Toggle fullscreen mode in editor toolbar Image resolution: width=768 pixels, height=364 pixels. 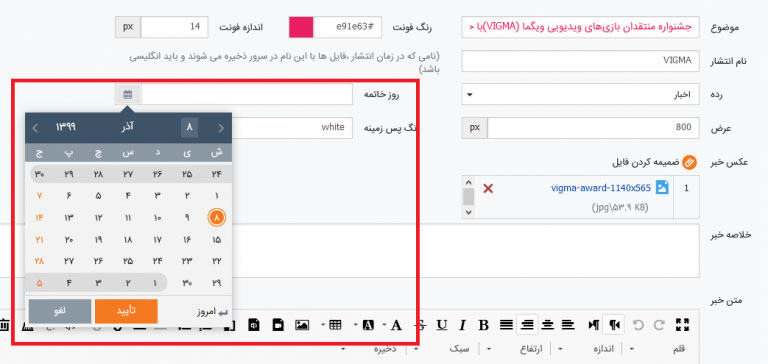[x=682, y=324]
